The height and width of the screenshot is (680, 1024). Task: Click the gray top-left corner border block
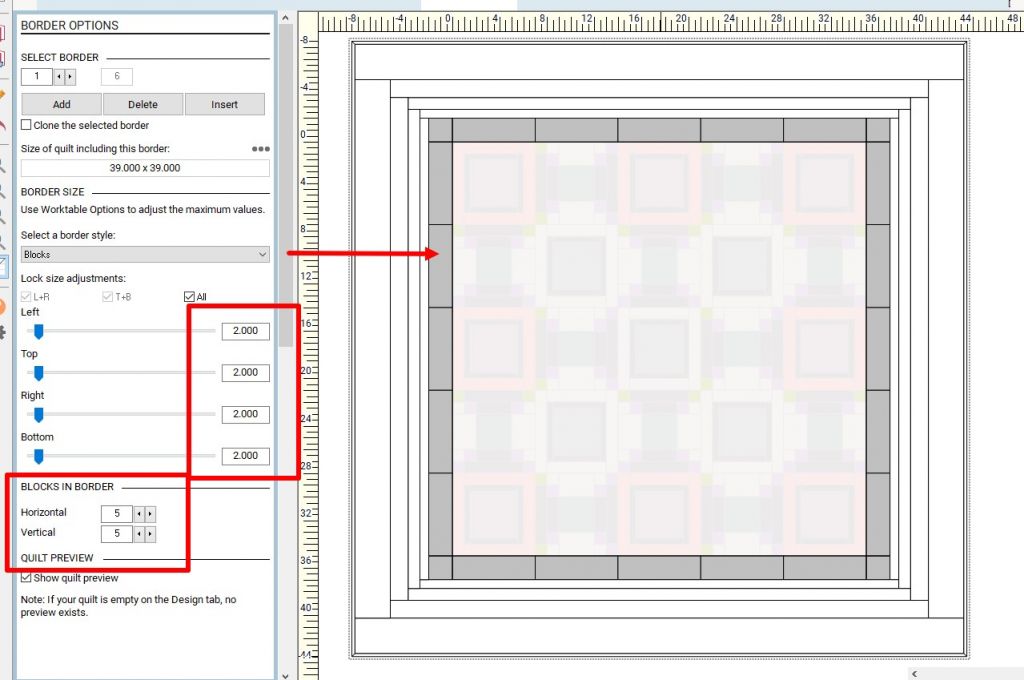pyautogui.click(x=441, y=130)
